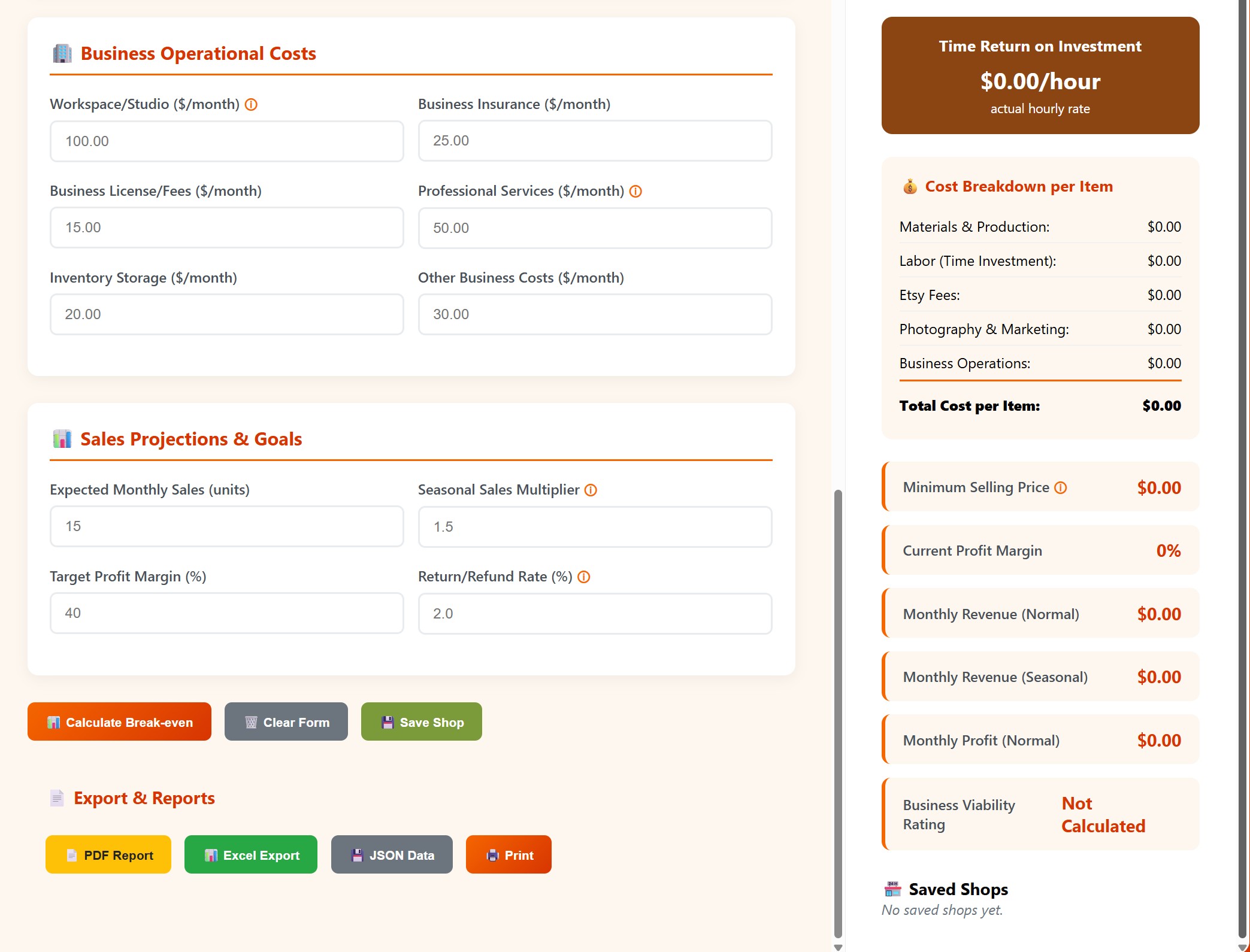The height and width of the screenshot is (952, 1250).
Task: Click the Save Shop button
Action: 422,722
